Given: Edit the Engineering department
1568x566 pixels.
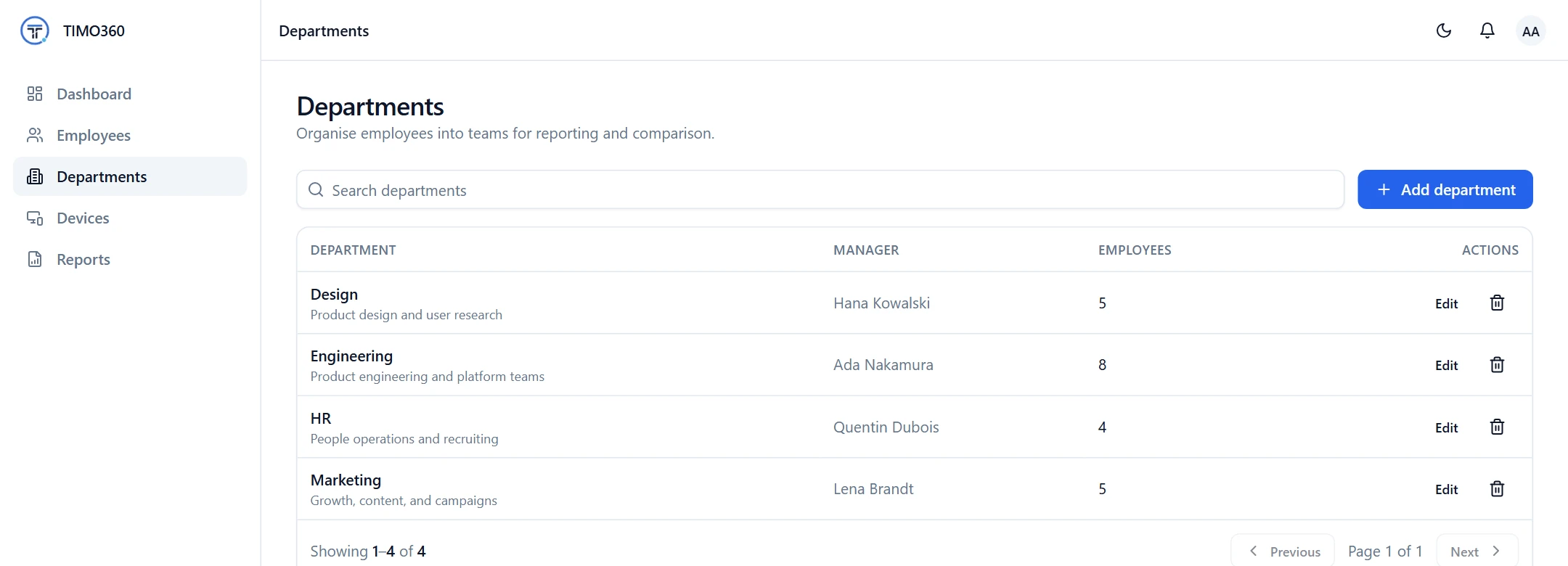Looking at the screenshot, I should (x=1446, y=365).
